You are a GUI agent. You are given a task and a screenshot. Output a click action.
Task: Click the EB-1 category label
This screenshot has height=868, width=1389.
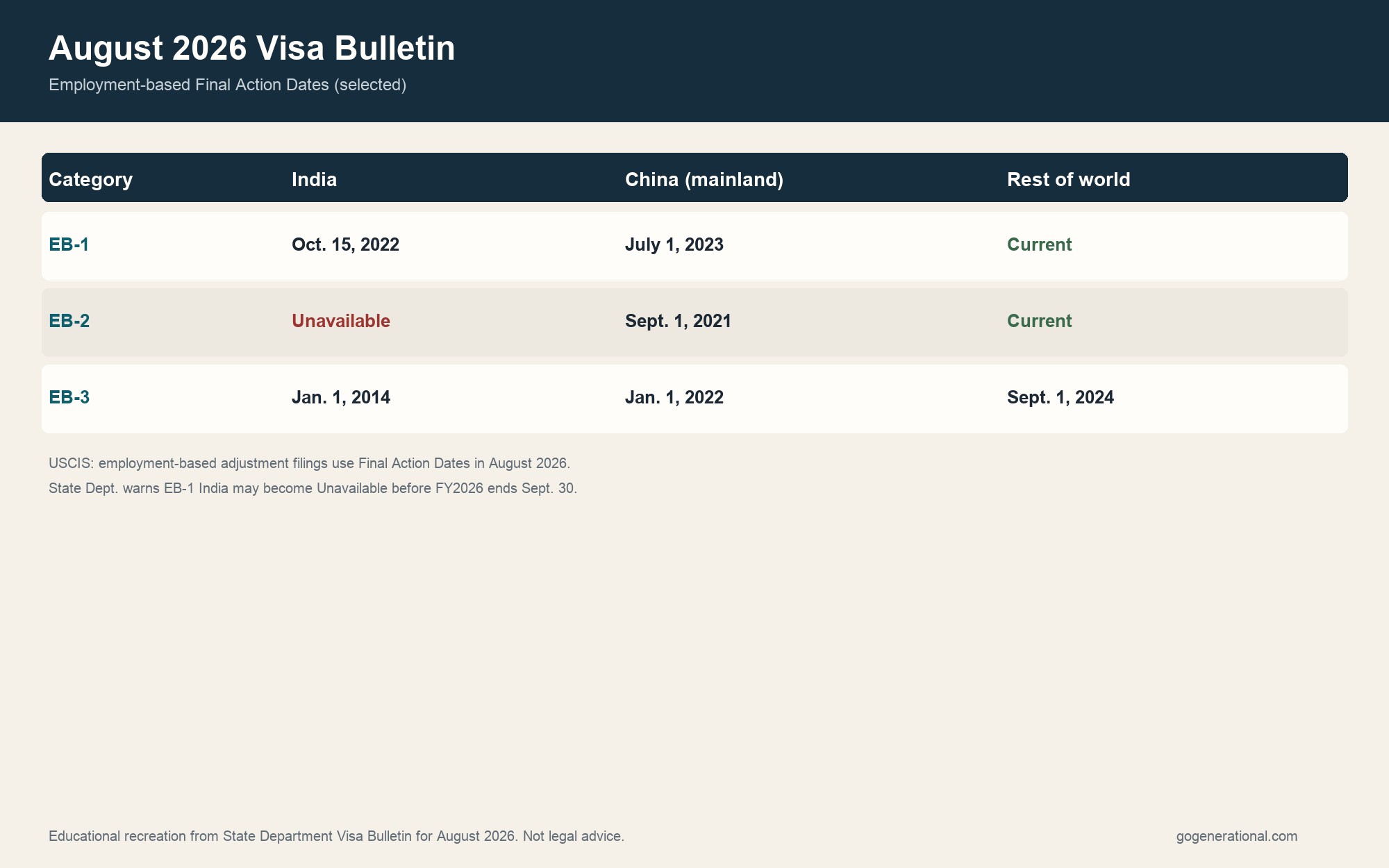pos(69,244)
